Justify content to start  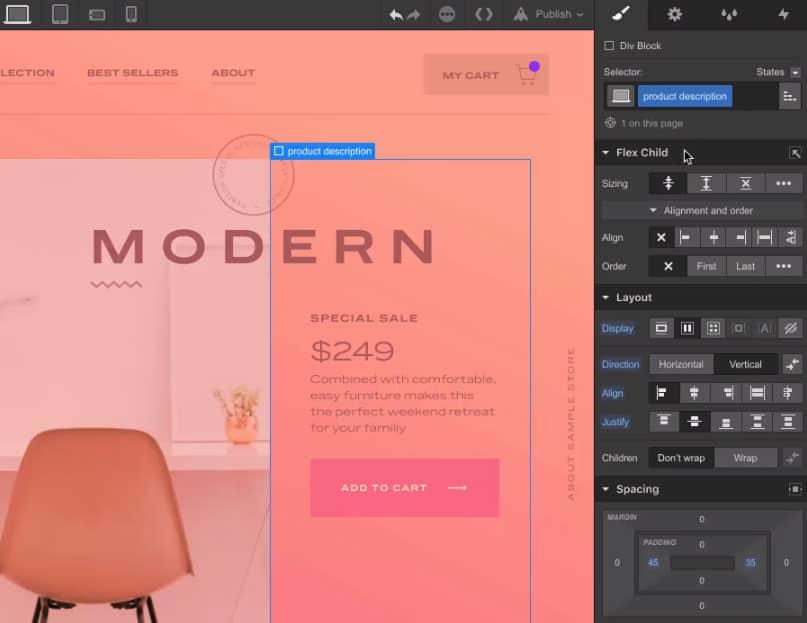pyautogui.click(x=663, y=422)
